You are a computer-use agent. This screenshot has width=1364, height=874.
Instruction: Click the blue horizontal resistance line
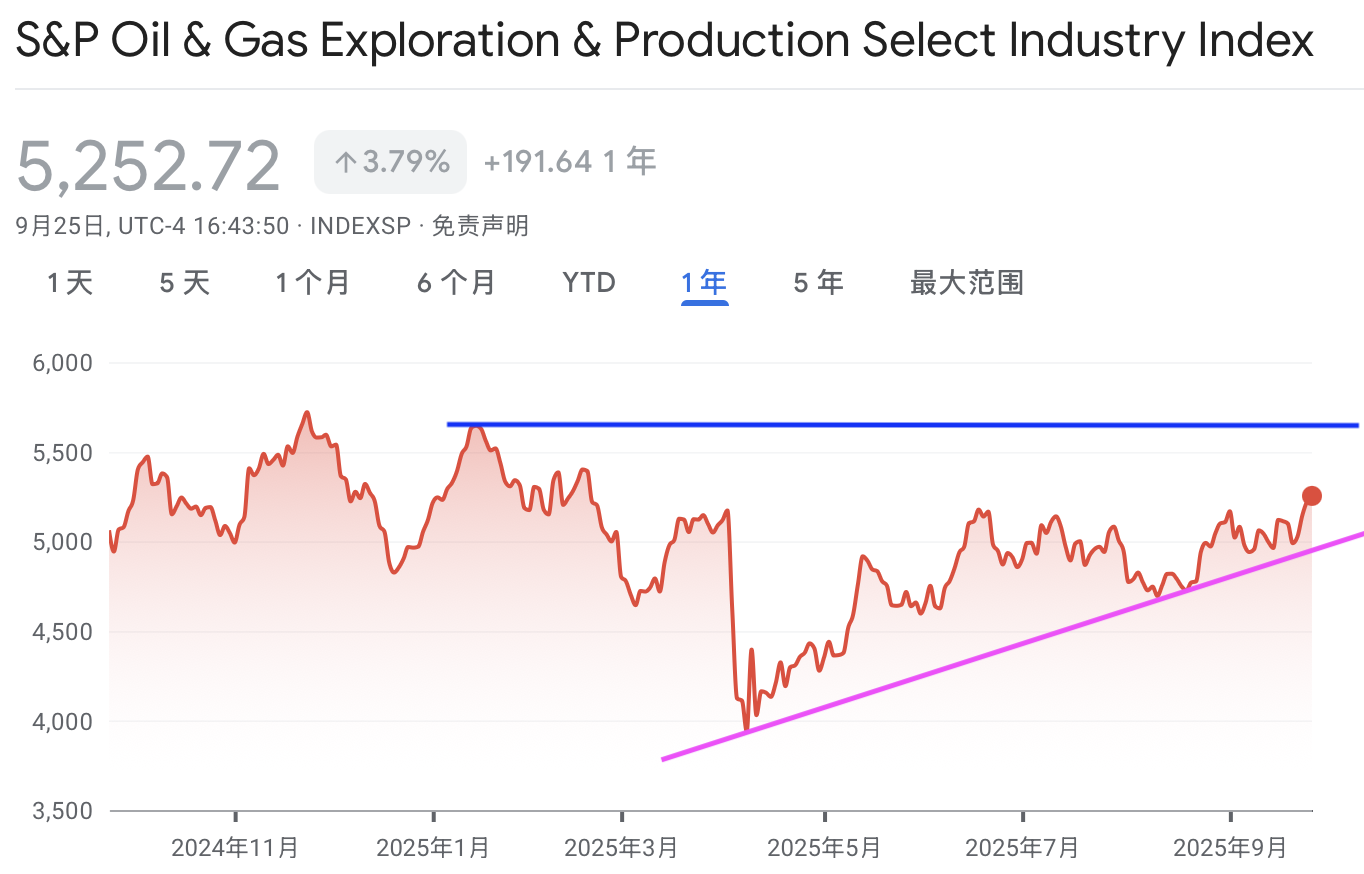click(902, 425)
